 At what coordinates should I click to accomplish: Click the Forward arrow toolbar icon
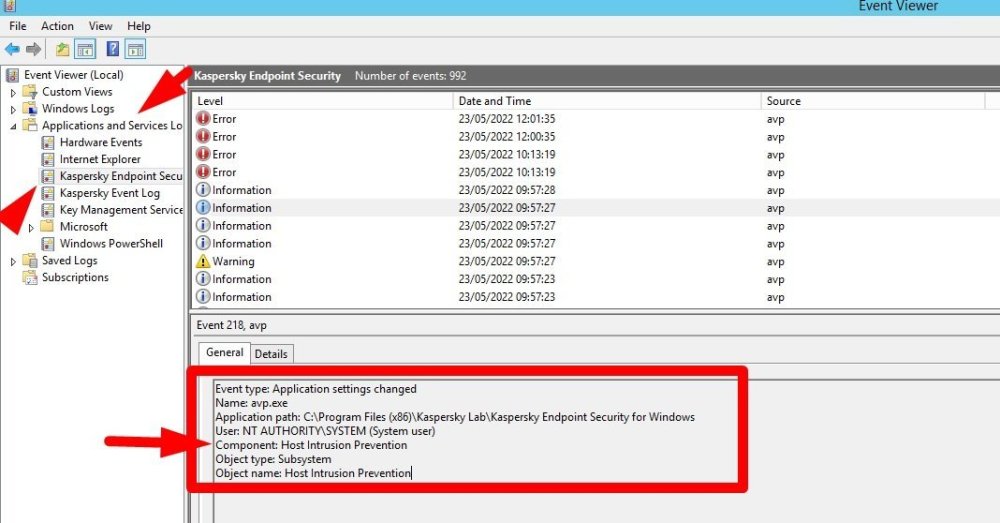coord(33,49)
